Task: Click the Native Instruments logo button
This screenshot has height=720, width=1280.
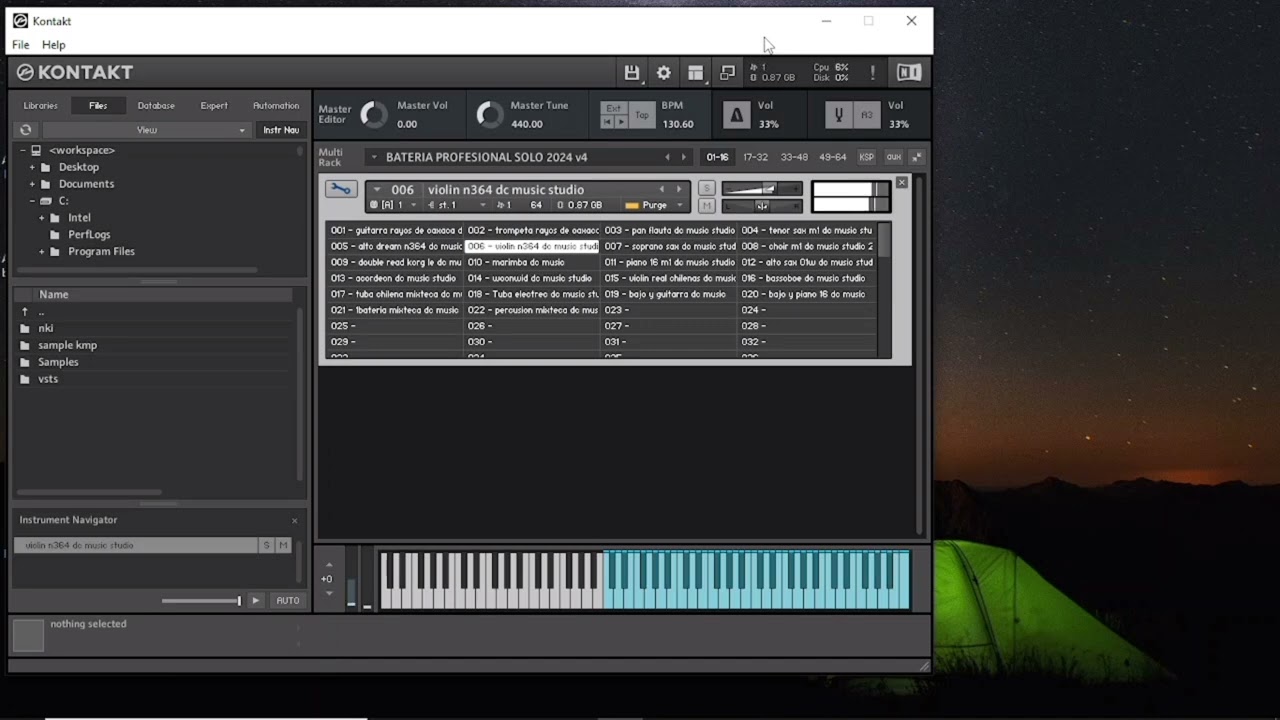Action: coord(909,72)
